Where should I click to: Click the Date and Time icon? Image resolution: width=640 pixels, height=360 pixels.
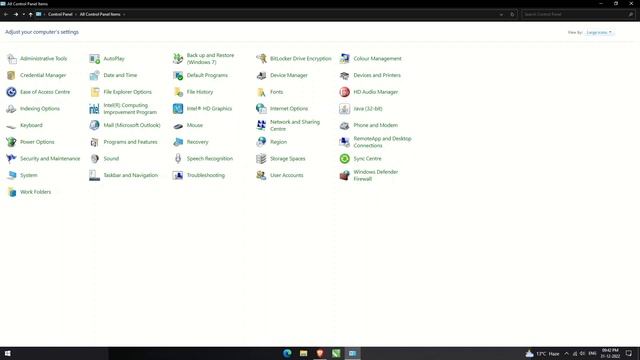(x=95, y=76)
